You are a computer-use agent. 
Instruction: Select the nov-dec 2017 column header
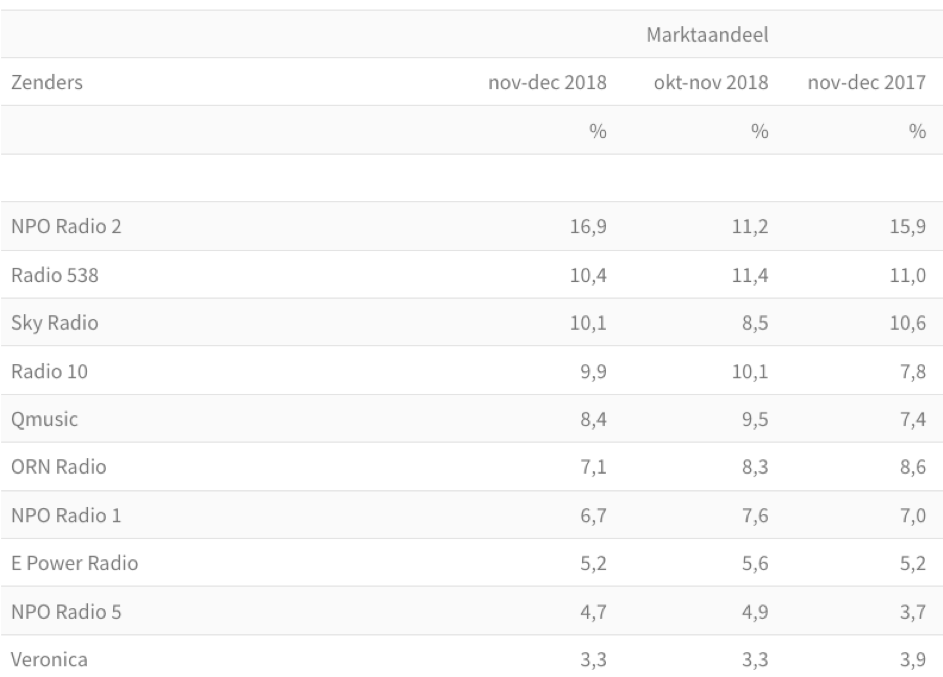tap(867, 82)
